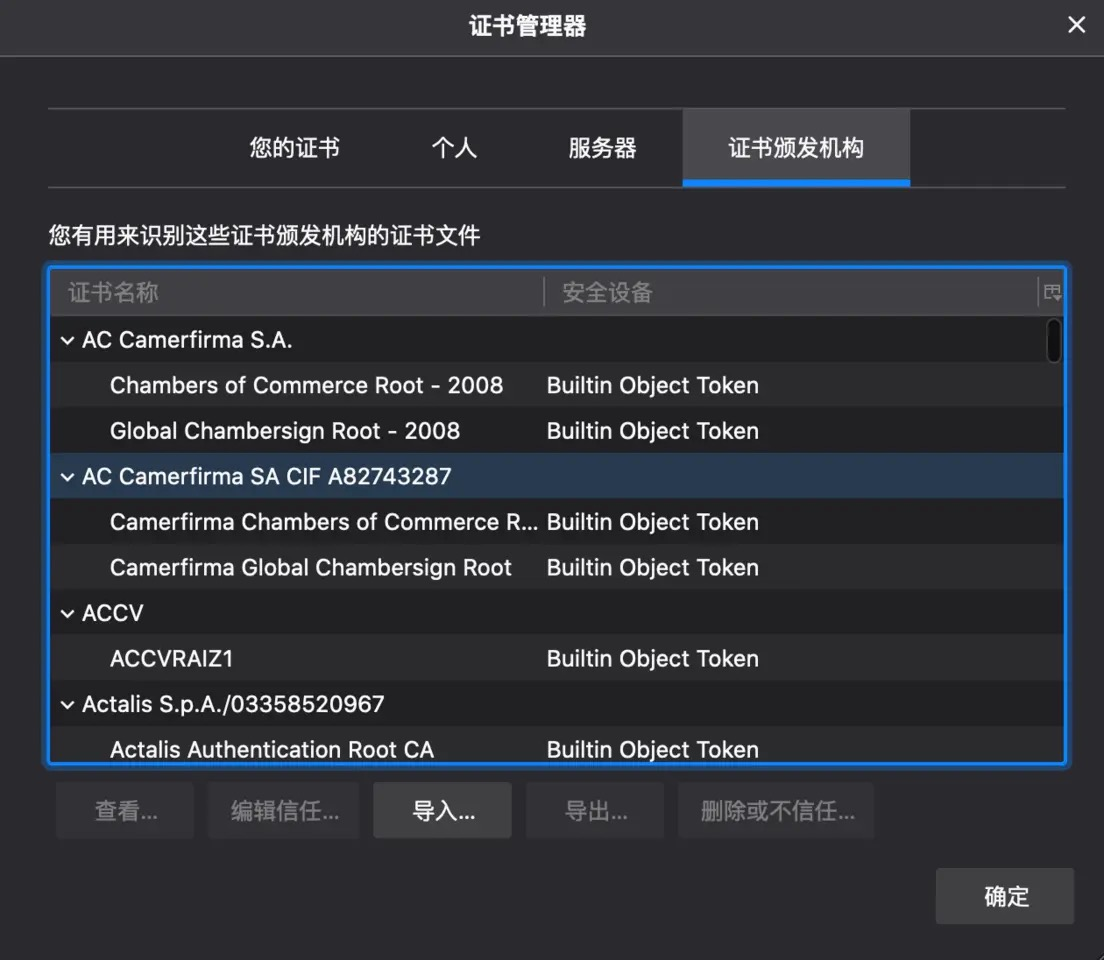
Task: Sort by 安全设备 column header
Action: (791, 292)
